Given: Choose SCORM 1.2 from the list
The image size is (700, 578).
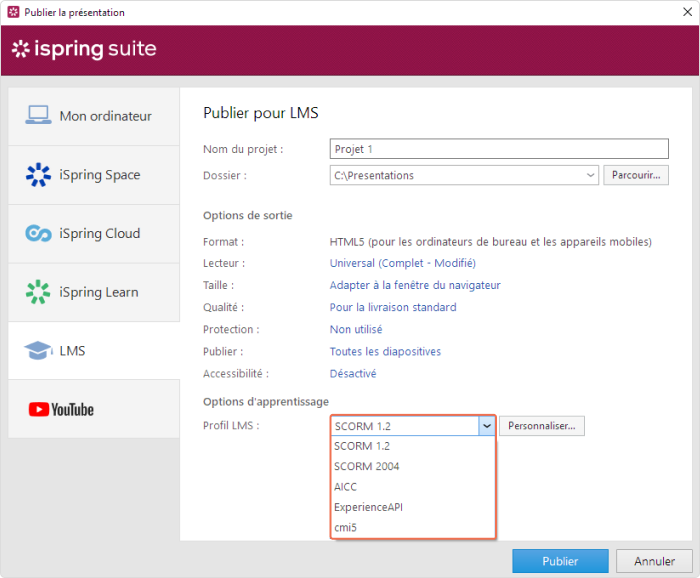Looking at the screenshot, I should (413, 446).
